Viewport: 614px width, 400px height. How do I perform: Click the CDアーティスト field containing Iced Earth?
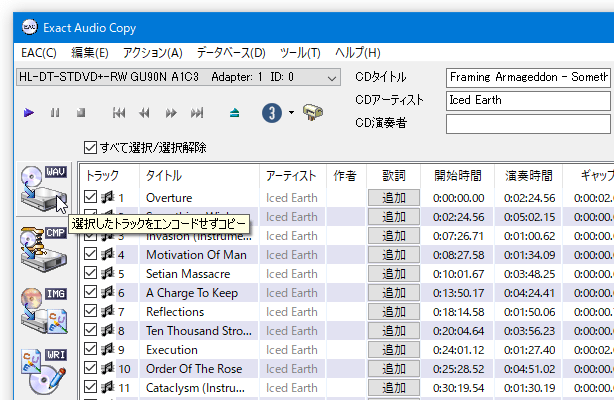[528, 100]
